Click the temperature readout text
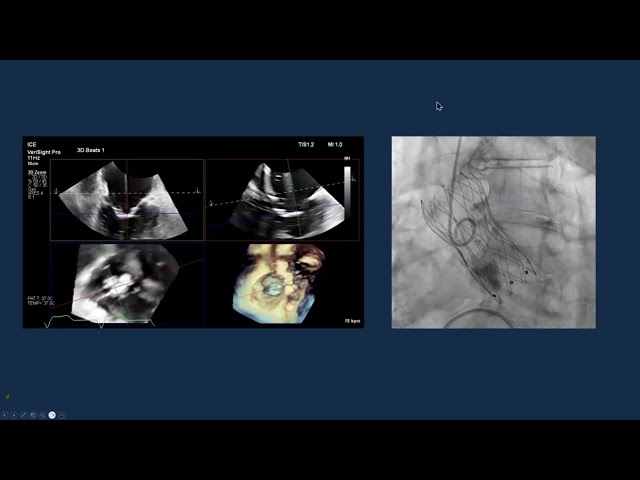This screenshot has width=640, height=480. coord(41,301)
